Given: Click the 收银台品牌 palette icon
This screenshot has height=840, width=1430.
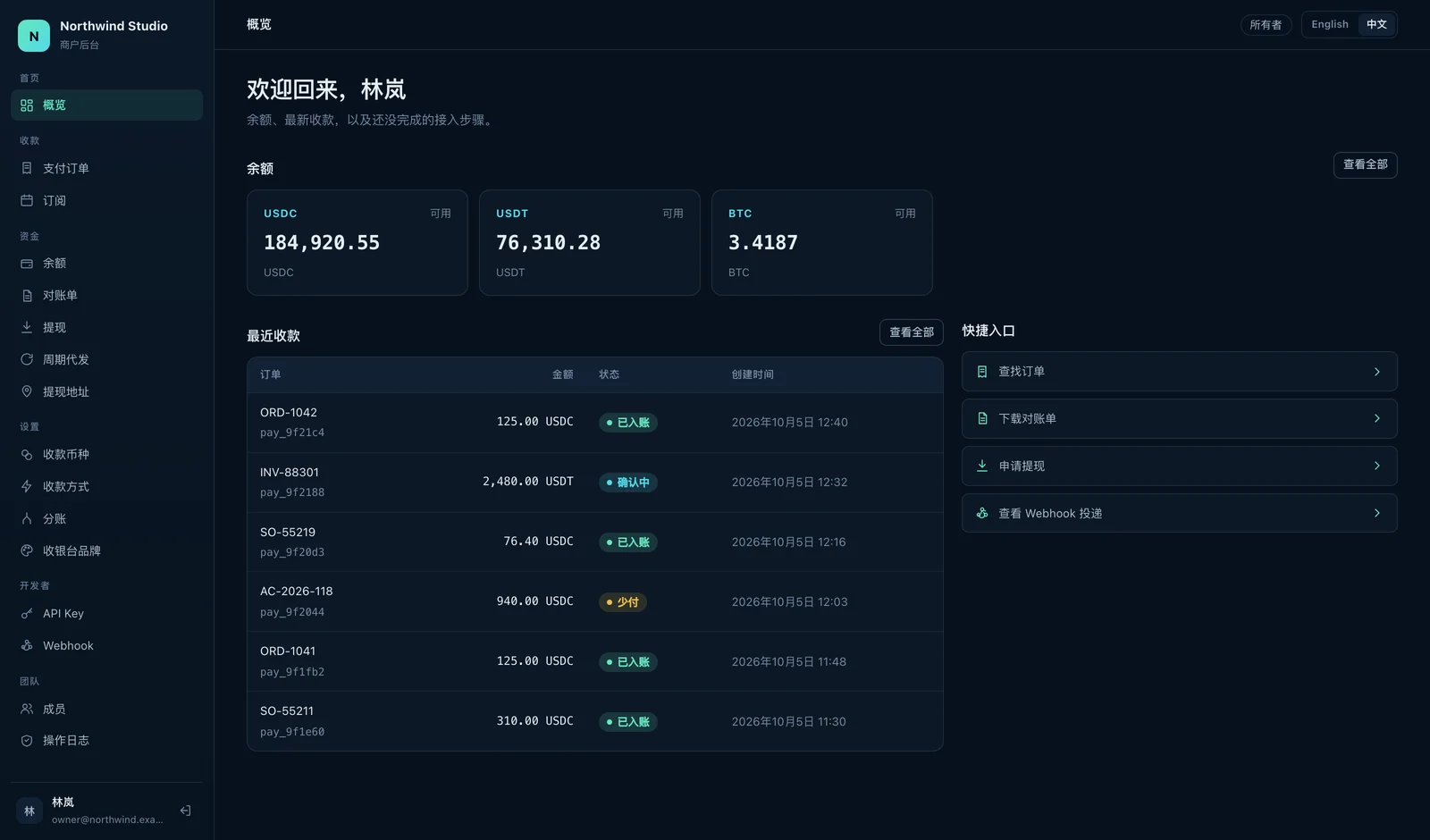Looking at the screenshot, I should click(x=27, y=550).
